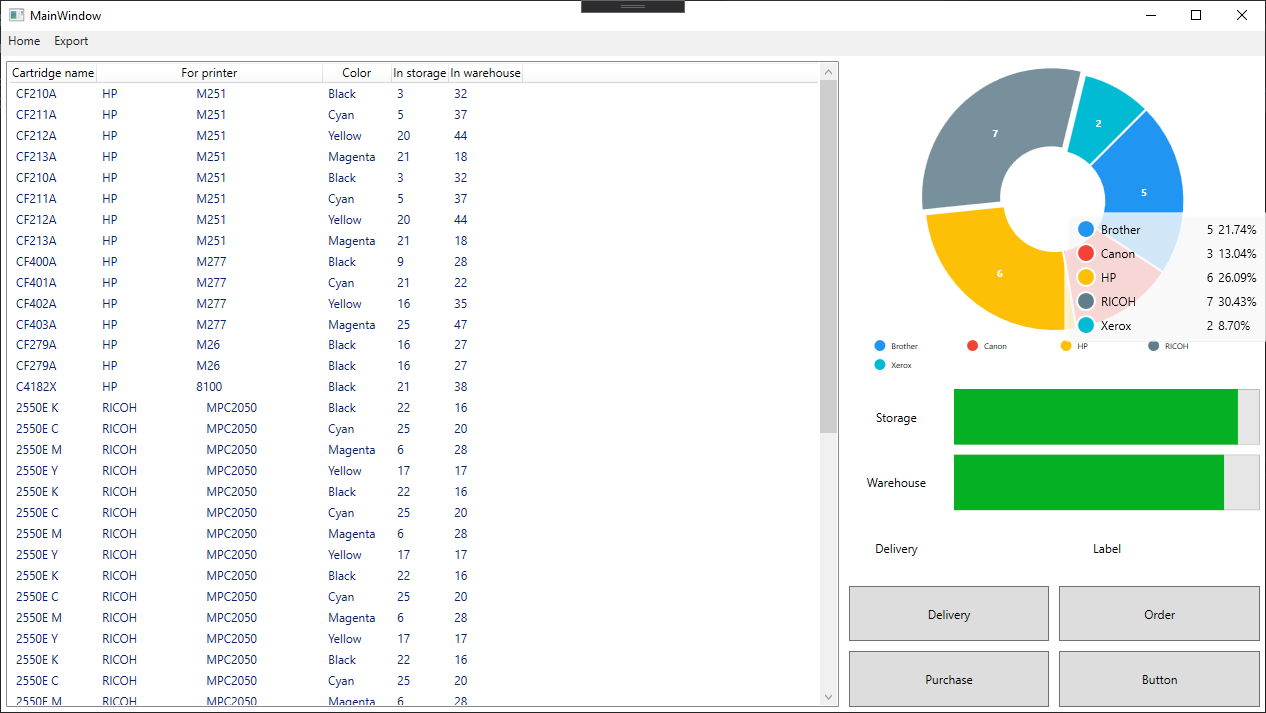Click the Canon color circle in the tooltip
The height and width of the screenshot is (713, 1266).
(x=1086, y=253)
